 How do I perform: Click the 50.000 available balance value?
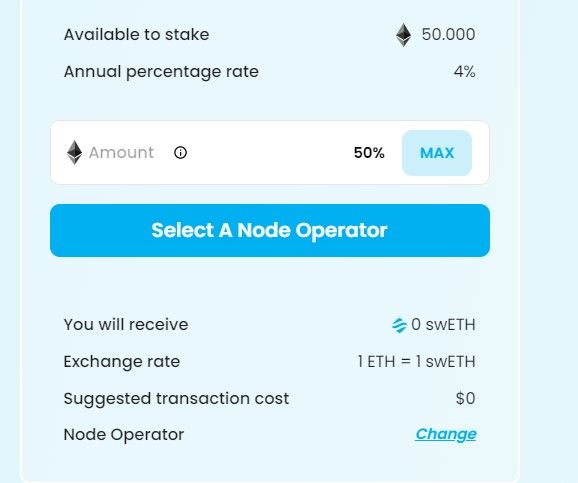click(x=448, y=35)
